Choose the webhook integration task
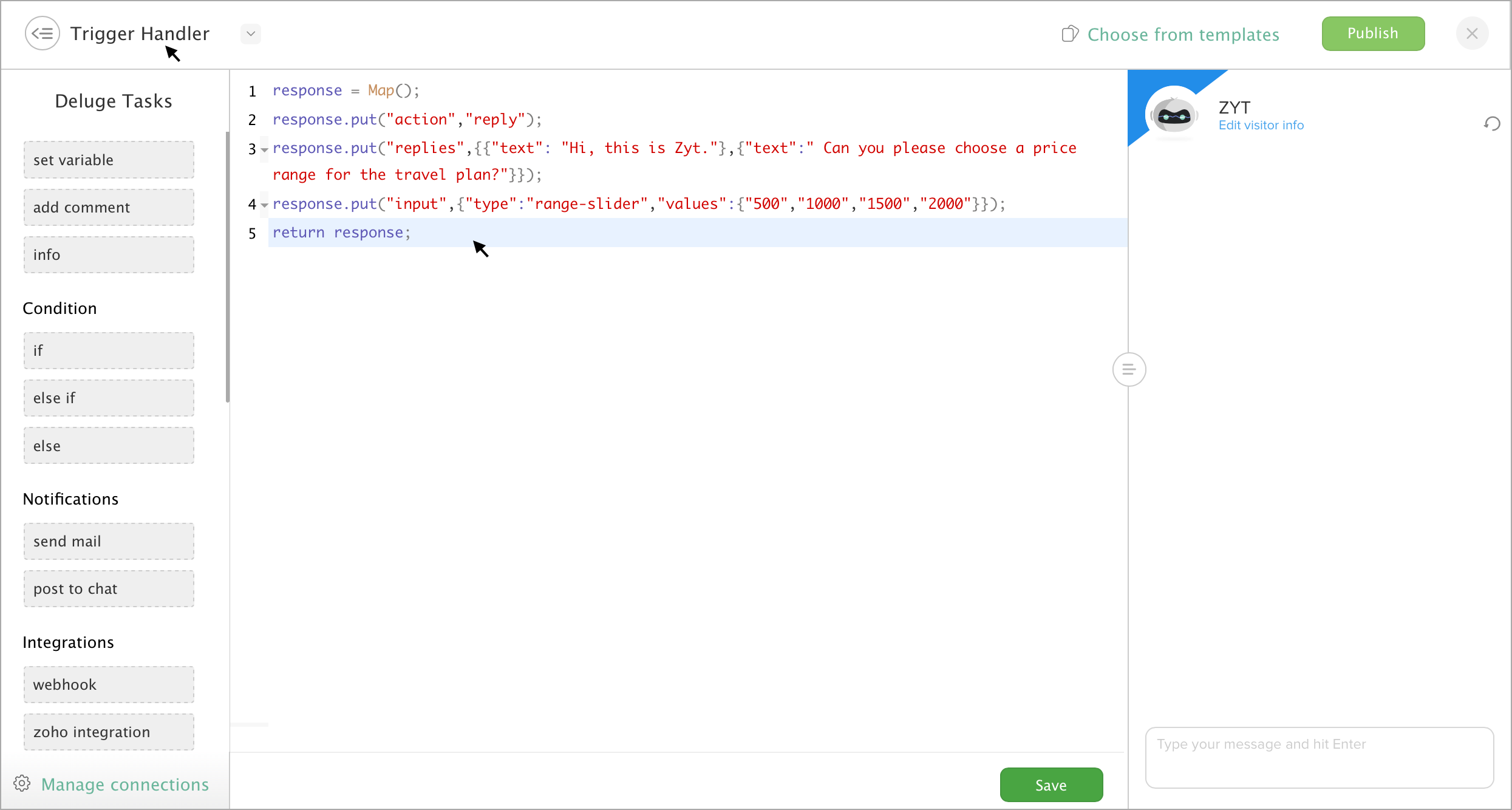This screenshot has width=1512, height=810. [x=109, y=684]
